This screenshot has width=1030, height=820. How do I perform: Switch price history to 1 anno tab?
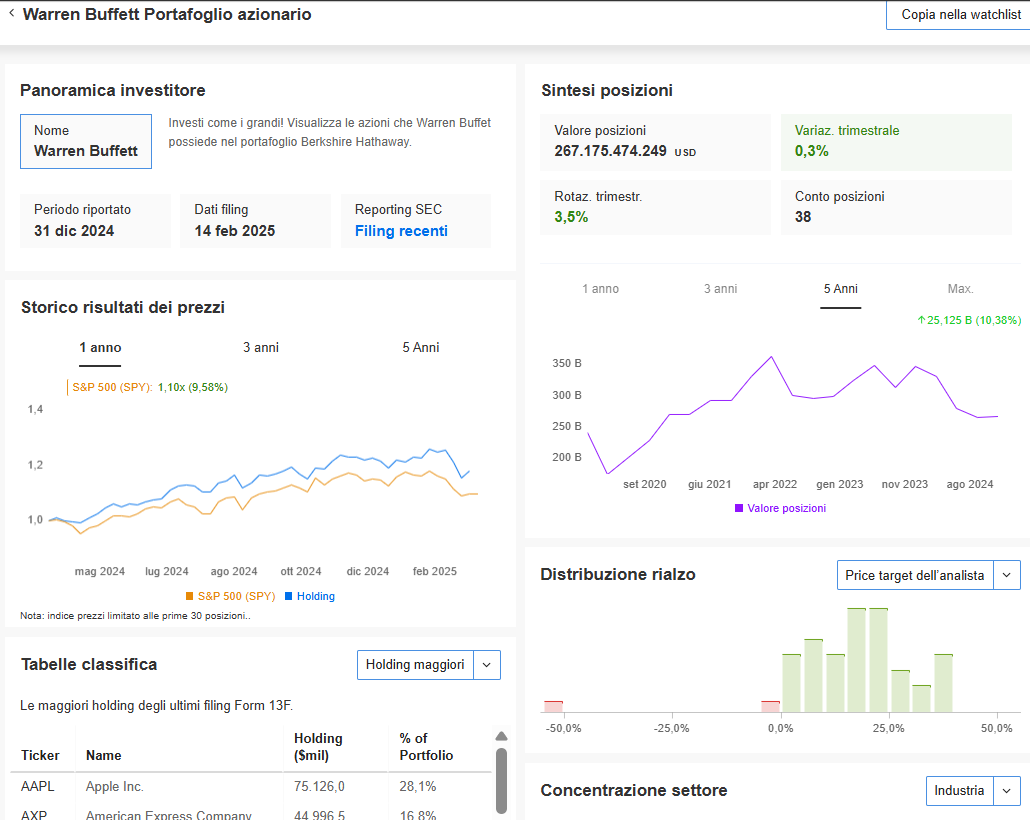(x=101, y=348)
